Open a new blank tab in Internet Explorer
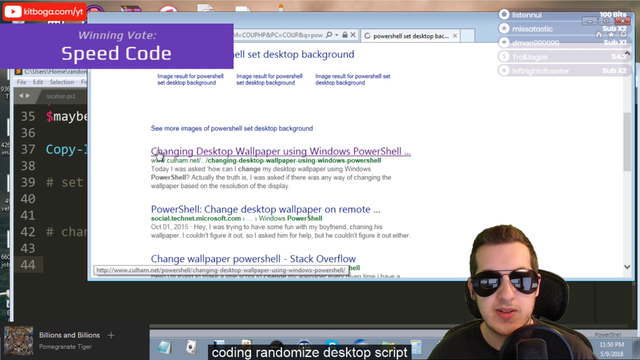Screen dimensions: 640x360 tap(468, 36)
